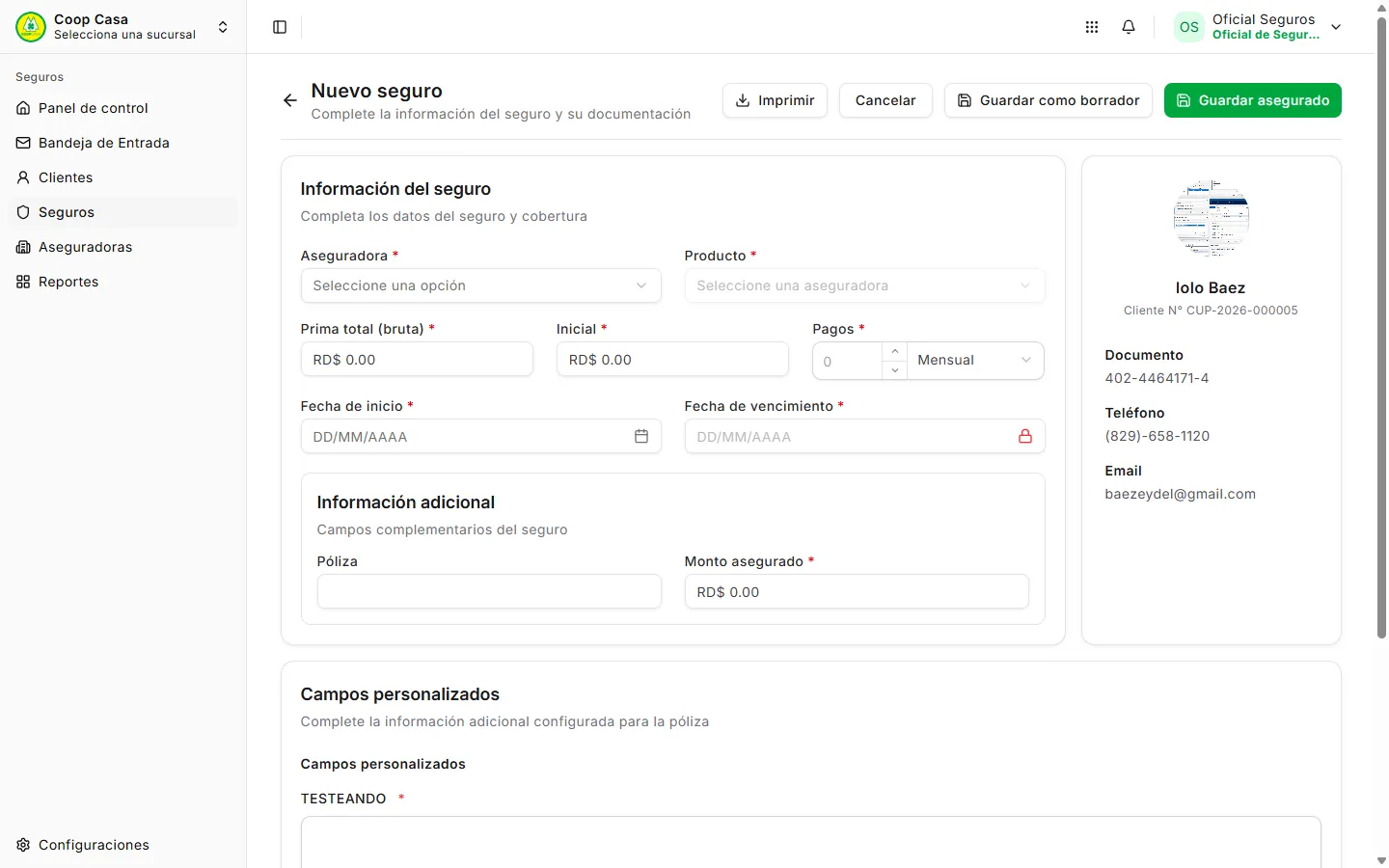Open the Clientes section
The image size is (1389, 868).
click(123, 177)
